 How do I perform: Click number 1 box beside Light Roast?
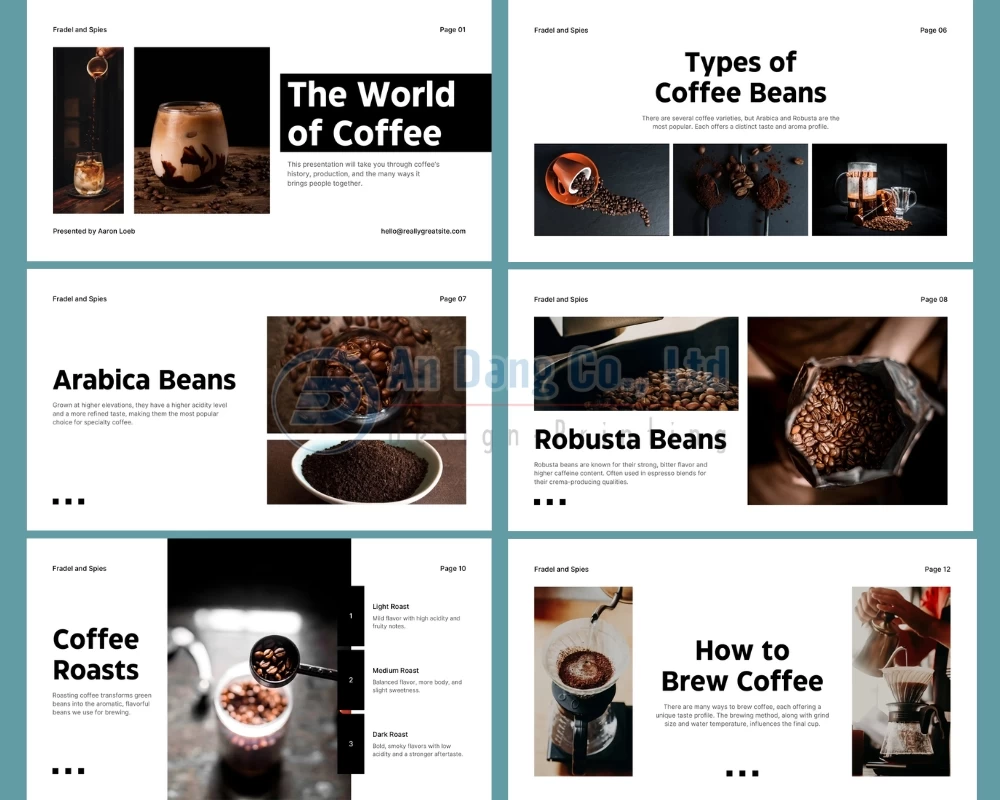[350, 616]
